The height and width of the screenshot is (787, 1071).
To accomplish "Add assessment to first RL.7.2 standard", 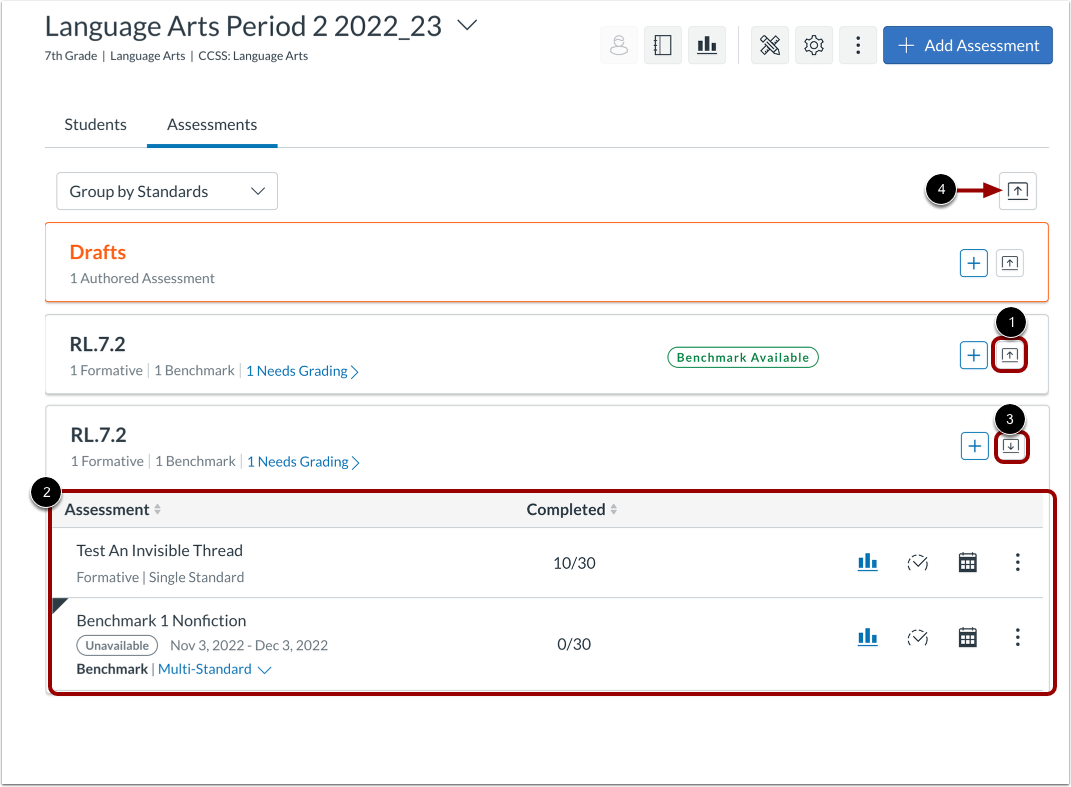I will [x=973, y=355].
